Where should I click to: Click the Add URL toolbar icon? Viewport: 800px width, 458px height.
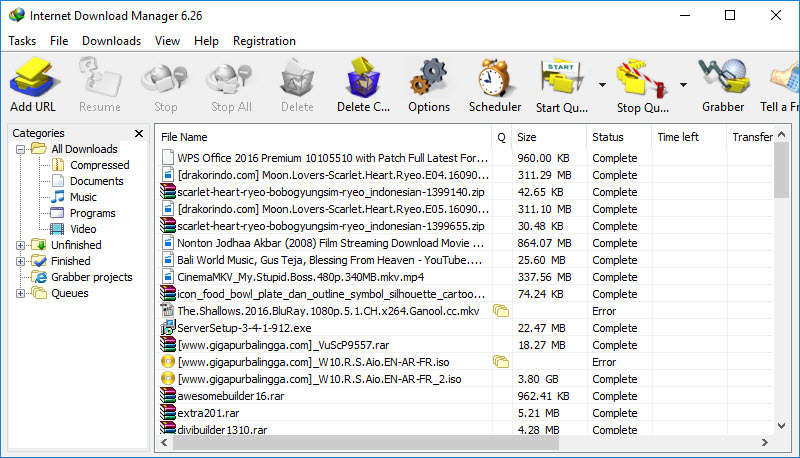33,78
